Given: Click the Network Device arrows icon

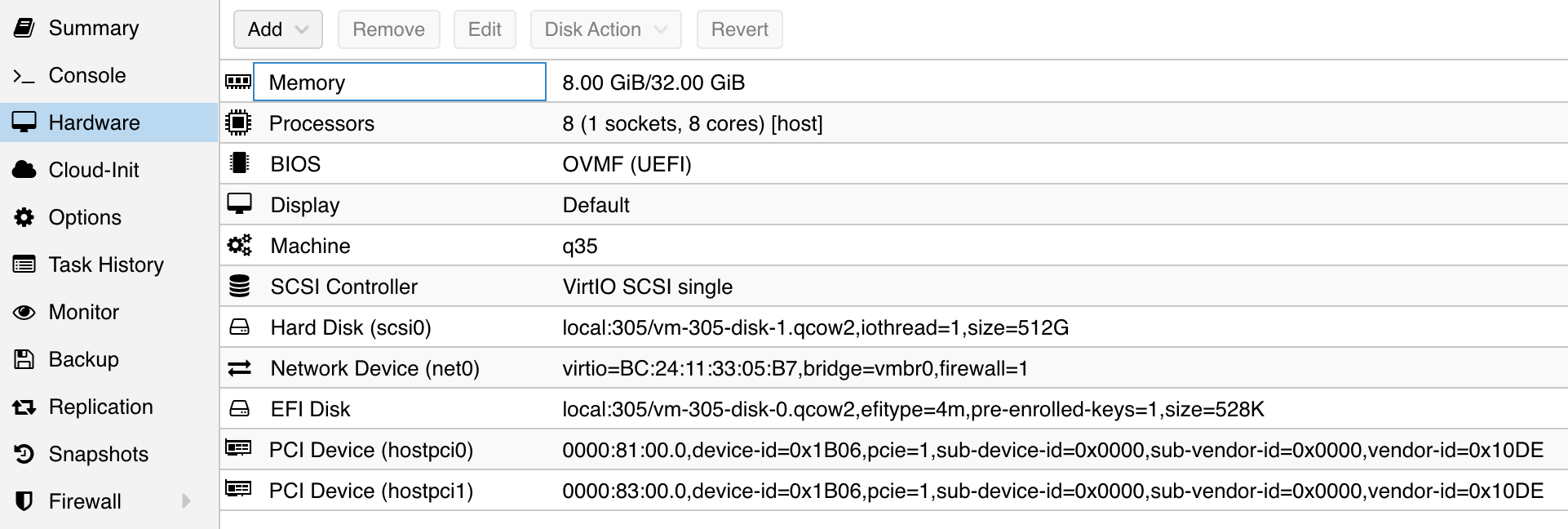Looking at the screenshot, I should [x=239, y=368].
